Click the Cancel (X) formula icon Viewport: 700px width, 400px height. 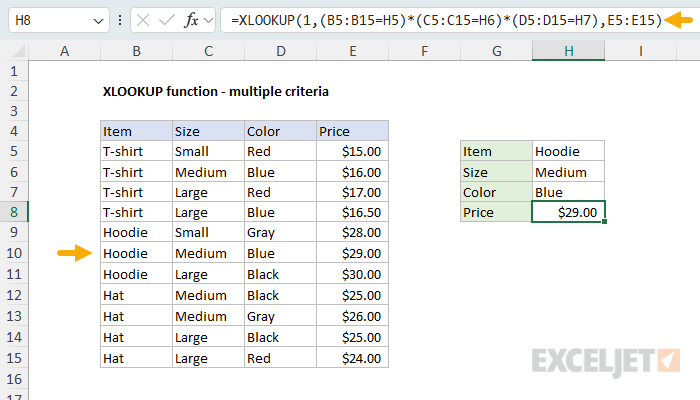(143, 20)
